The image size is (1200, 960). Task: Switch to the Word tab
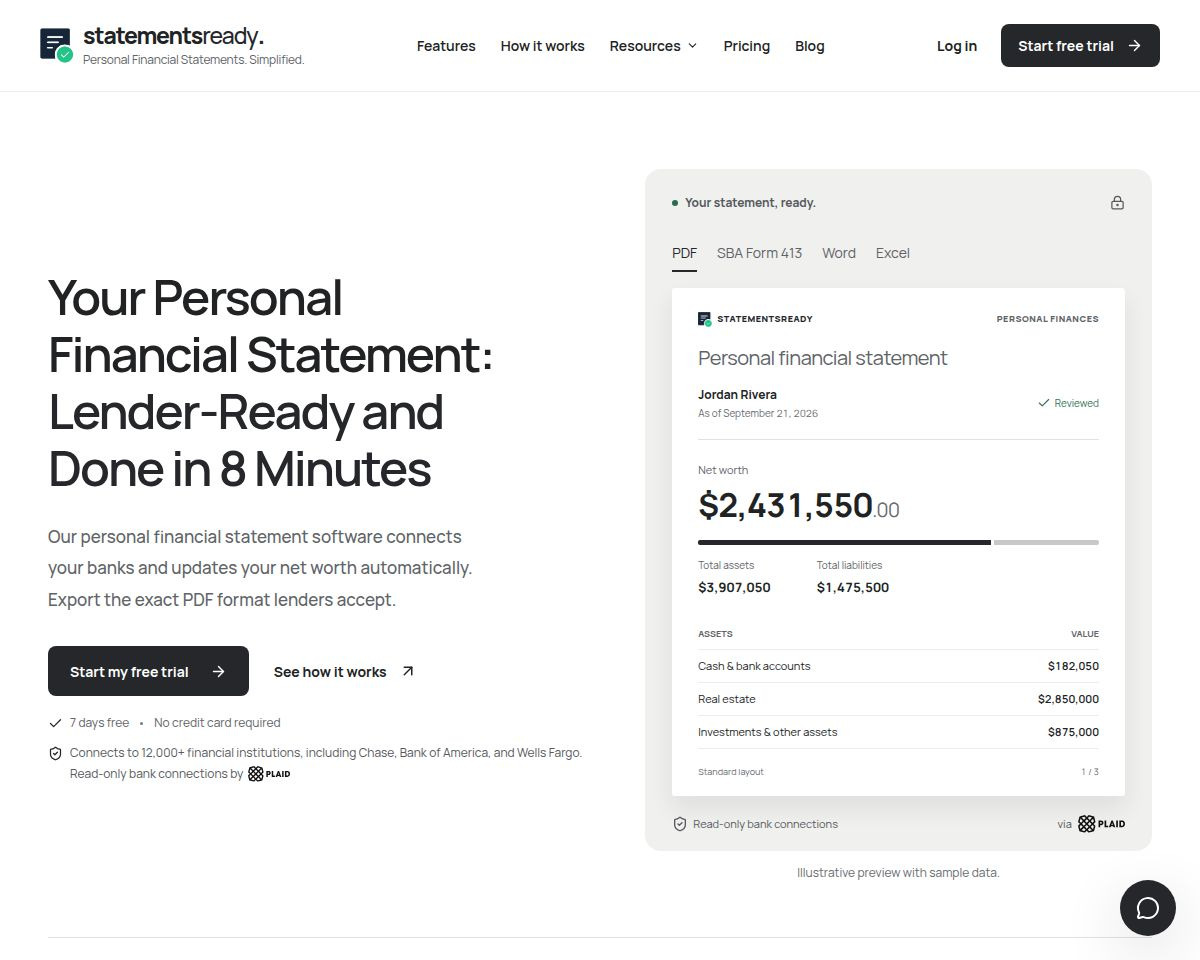[839, 253]
